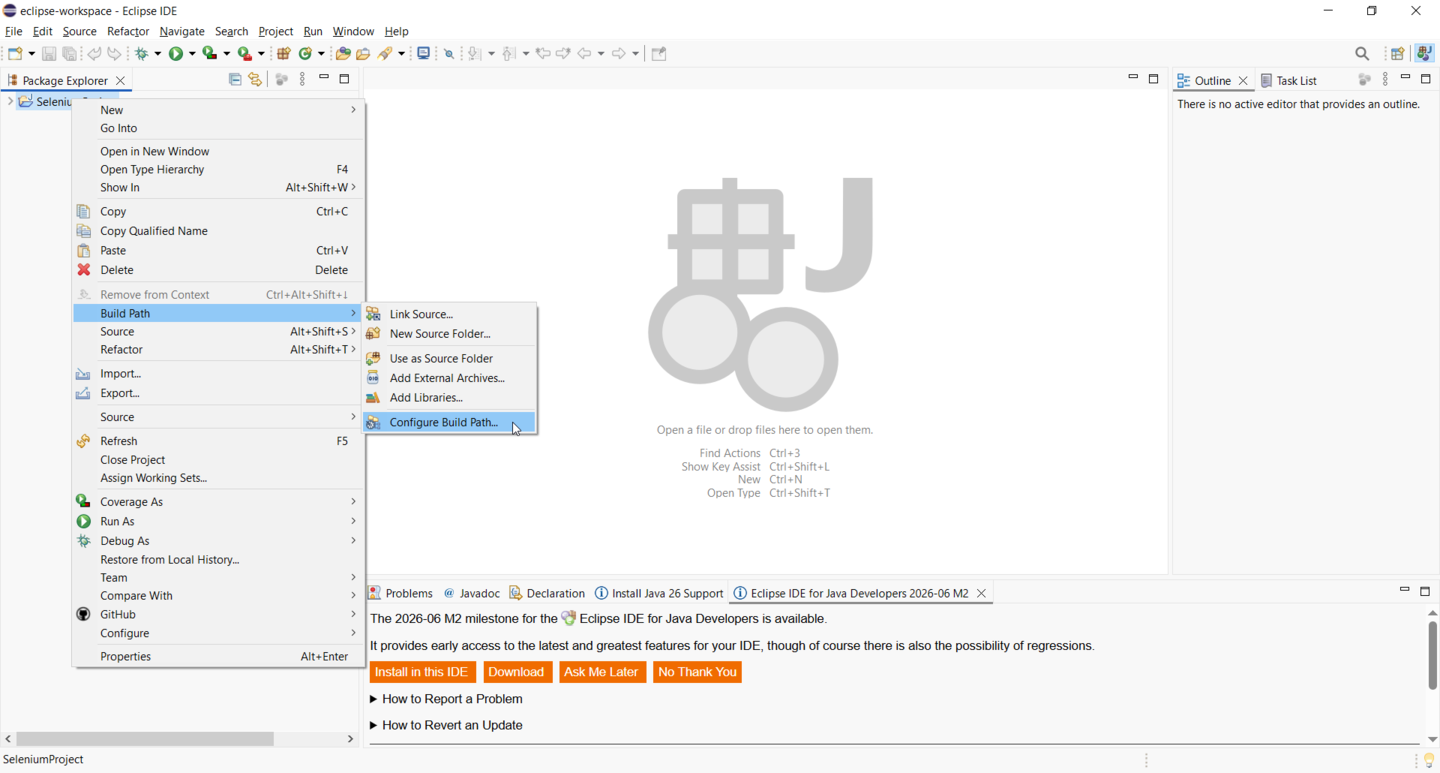1440x773 pixels.
Task: Choose Configure Build Path
Action: (x=450, y=422)
